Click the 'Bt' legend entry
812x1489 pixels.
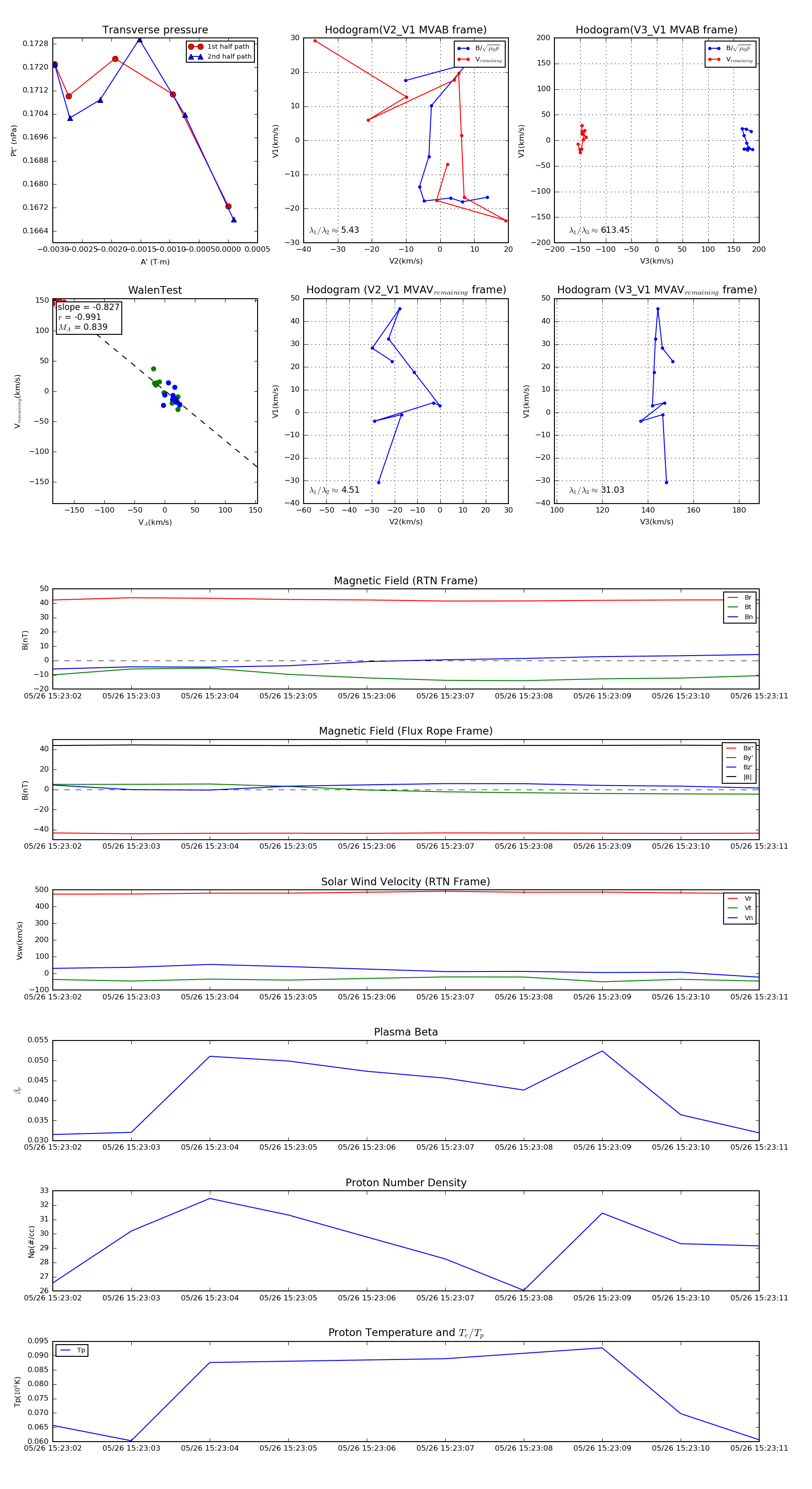click(740, 607)
